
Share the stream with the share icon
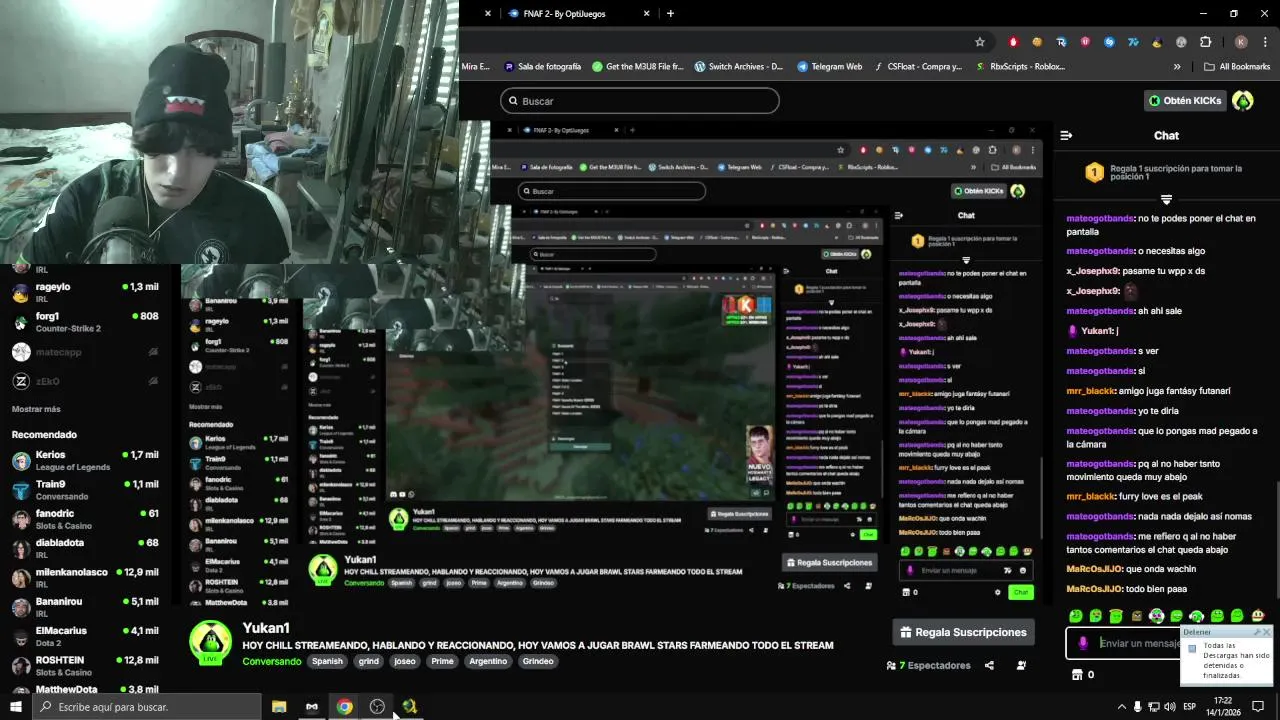coord(989,665)
